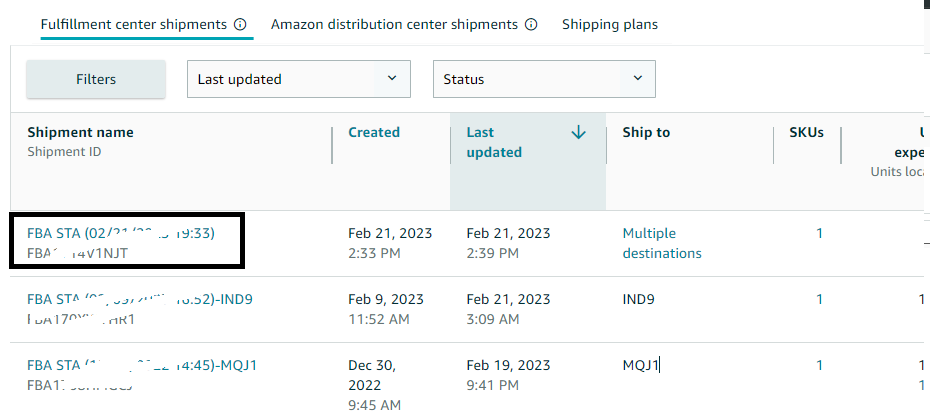Image resolution: width=930 pixels, height=414 pixels.
Task: Open the Status filter dropdown
Action: click(543, 79)
